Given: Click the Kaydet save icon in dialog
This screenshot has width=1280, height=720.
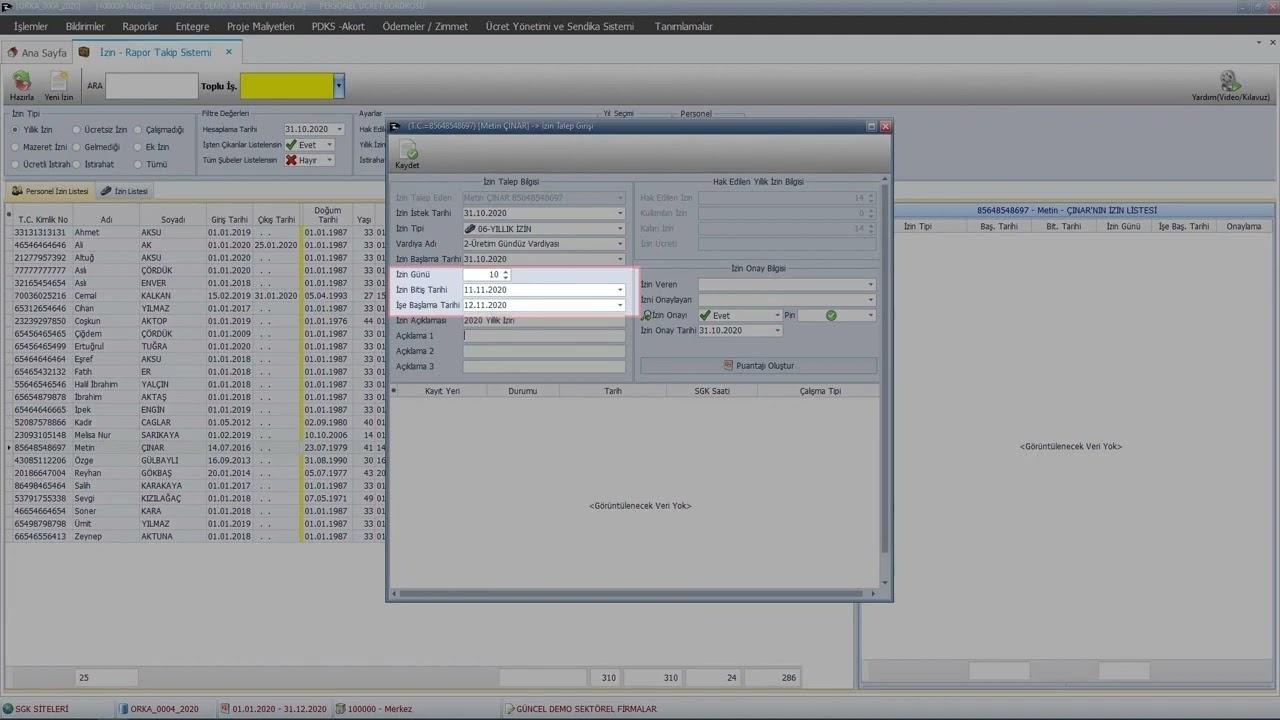Looking at the screenshot, I should click(x=407, y=155).
